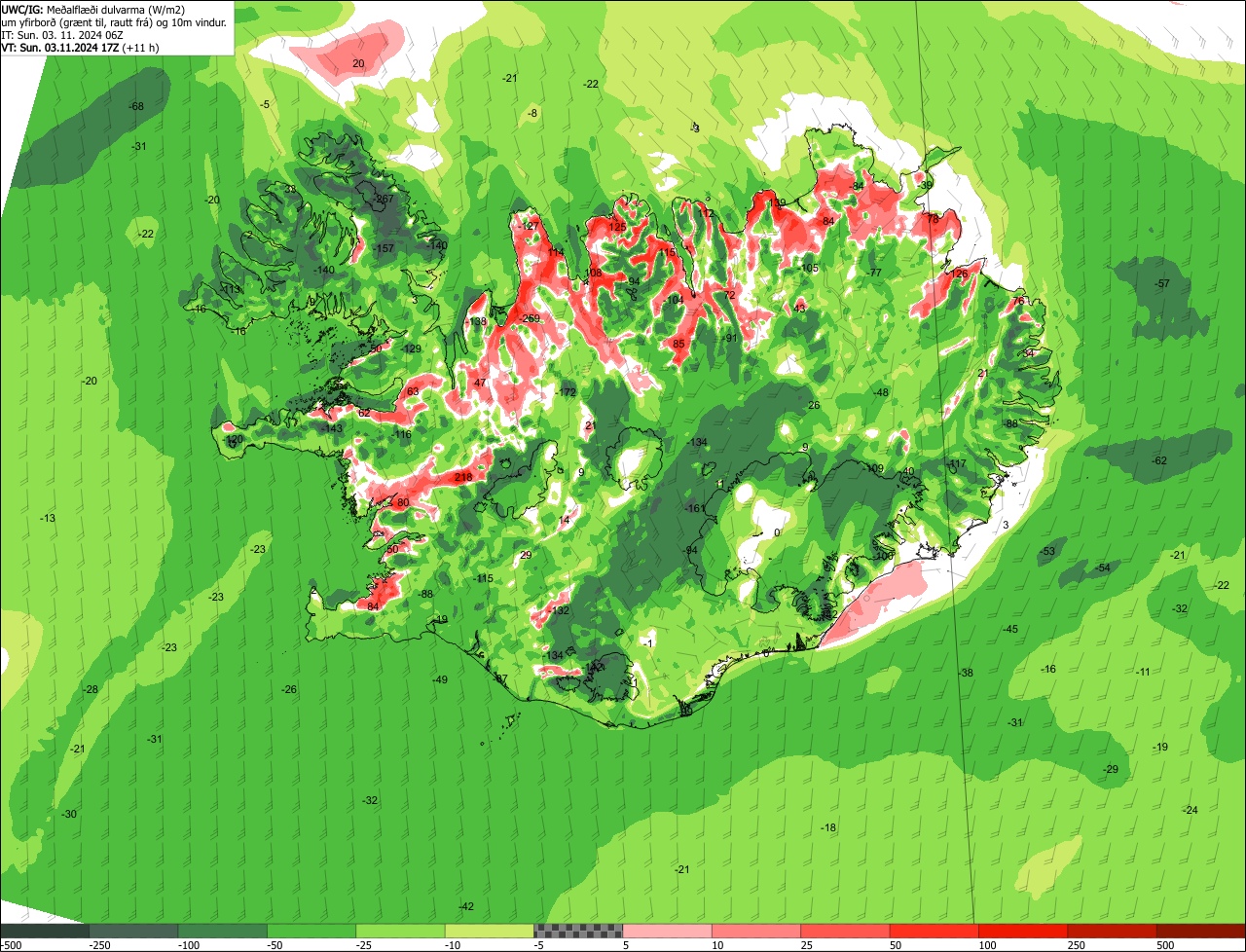The height and width of the screenshot is (952, 1246).
Task: Click the '80' value in the red area
Action: point(403,503)
